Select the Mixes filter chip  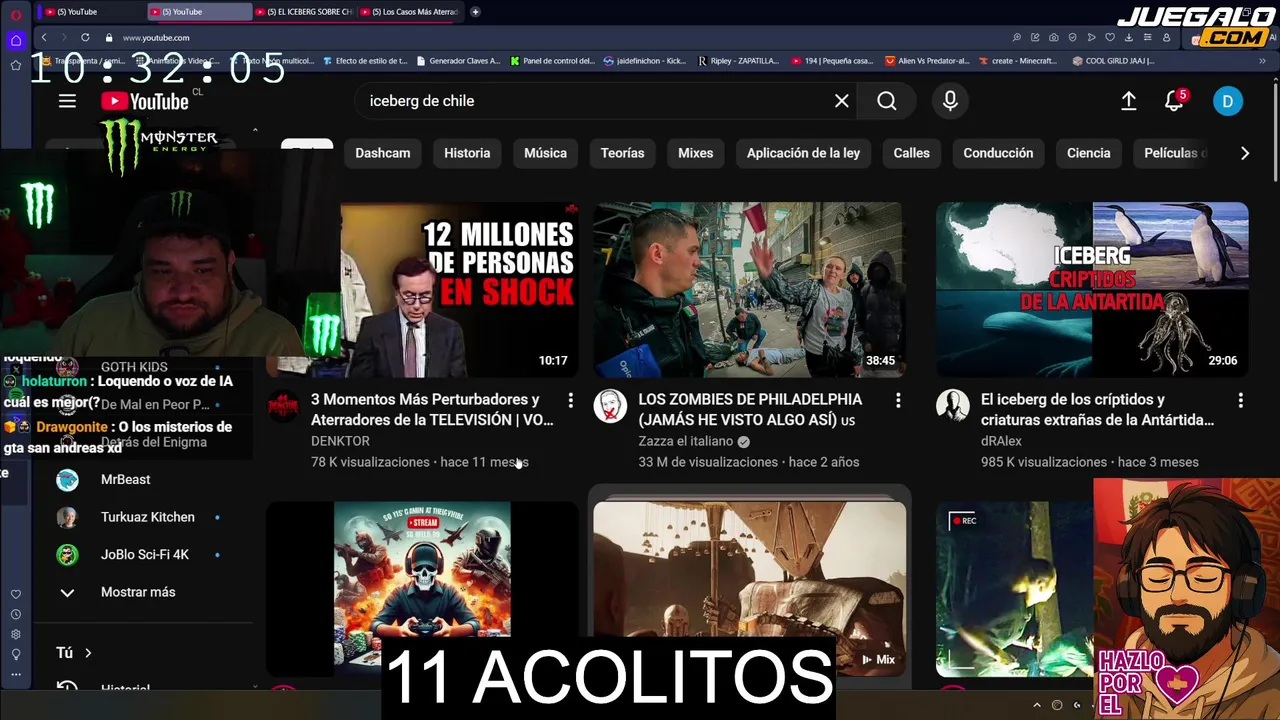click(695, 153)
